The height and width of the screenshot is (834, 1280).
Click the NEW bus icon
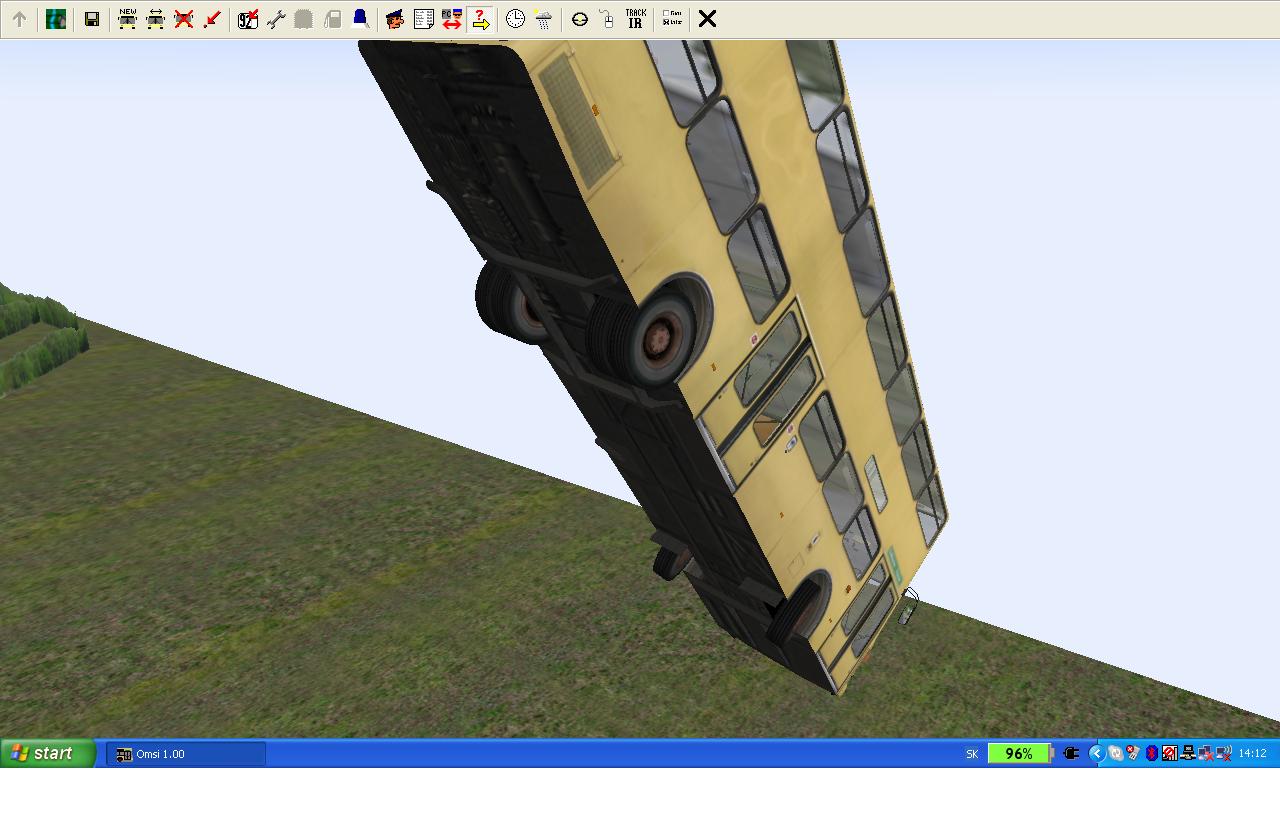pyautogui.click(x=127, y=19)
